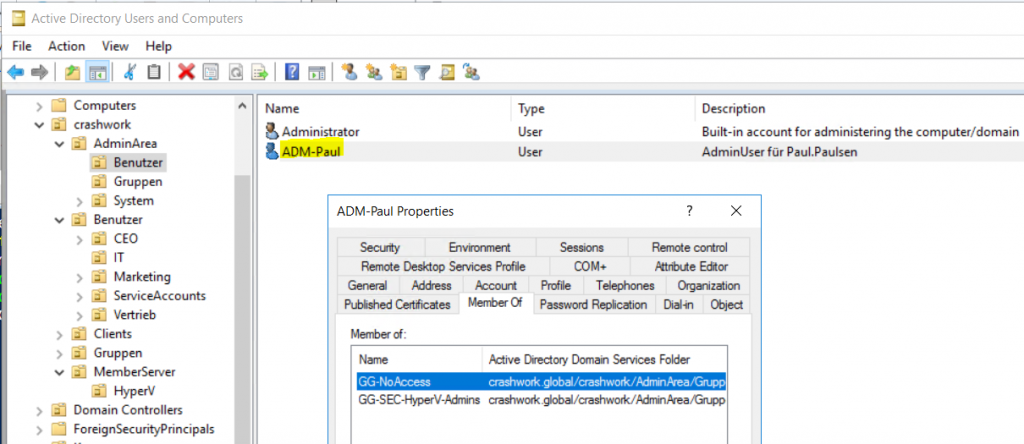This screenshot has height=444, width=1024.
Task: Collapse the MemberServer OU node
Action: [59, 372]
